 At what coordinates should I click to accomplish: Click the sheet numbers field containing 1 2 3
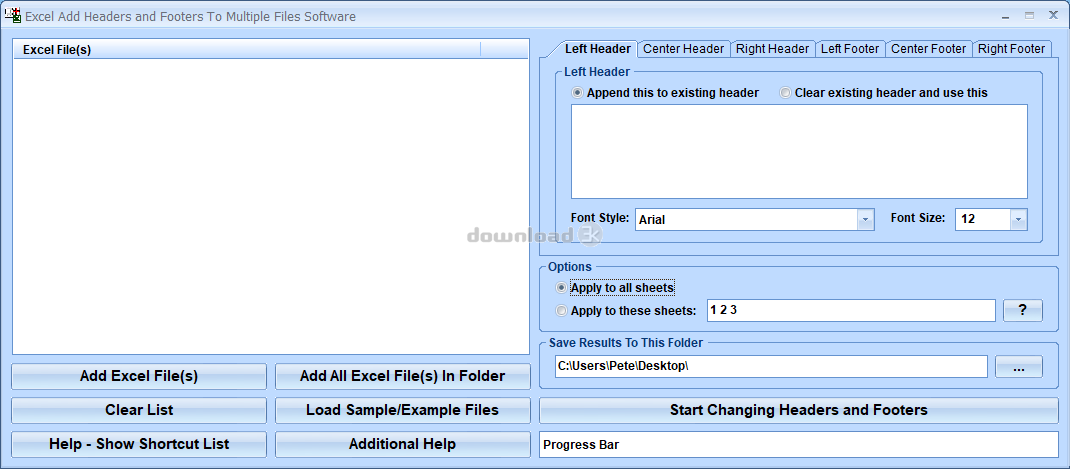(x=851, y=310)
